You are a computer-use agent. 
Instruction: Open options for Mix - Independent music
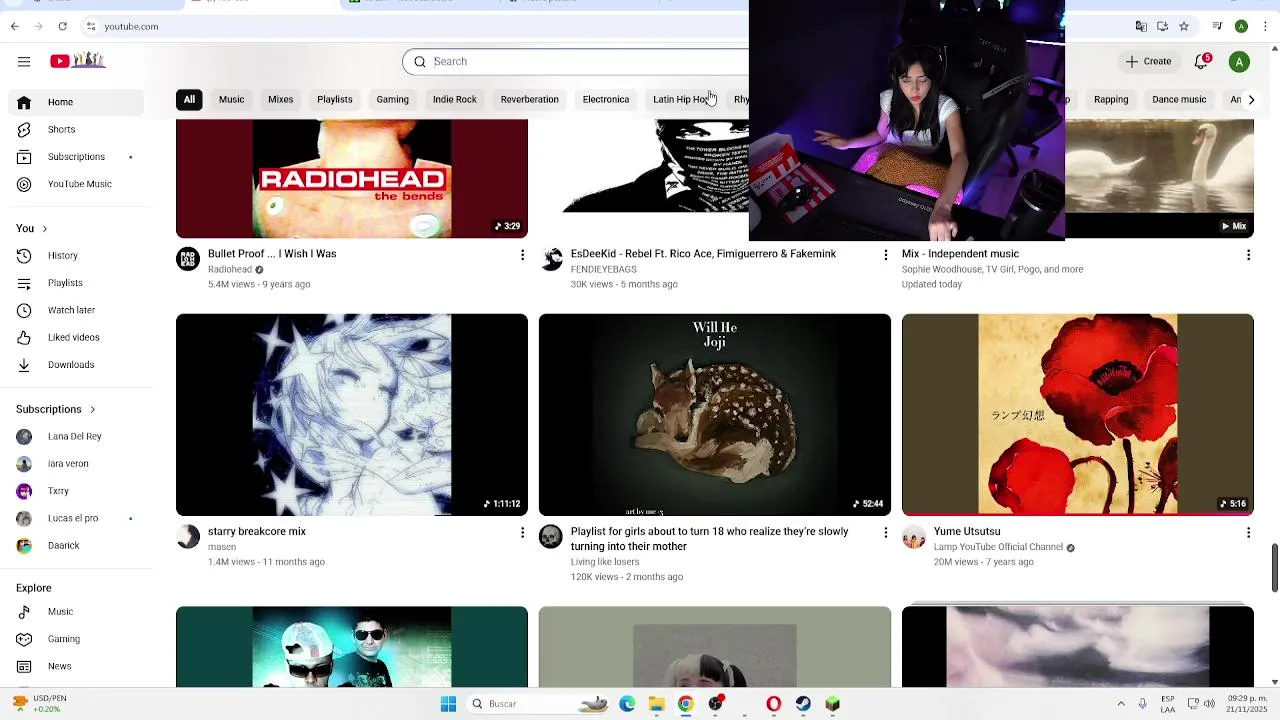[1248, 256]
